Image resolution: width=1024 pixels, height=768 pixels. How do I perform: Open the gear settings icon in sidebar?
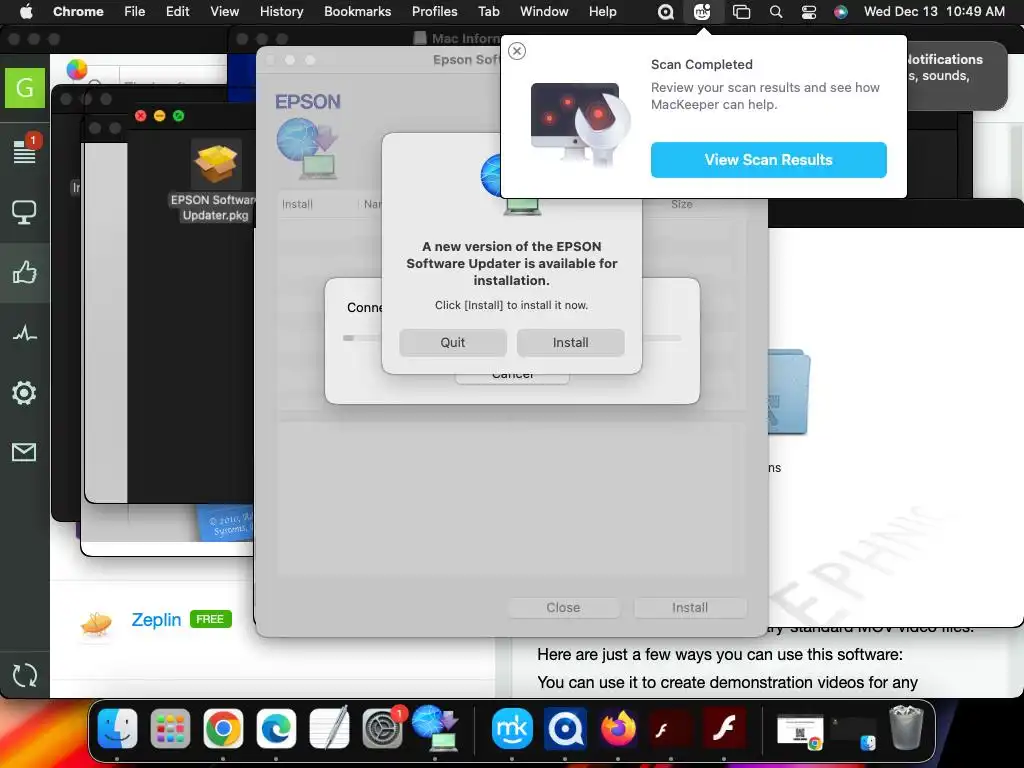(24, 392)
